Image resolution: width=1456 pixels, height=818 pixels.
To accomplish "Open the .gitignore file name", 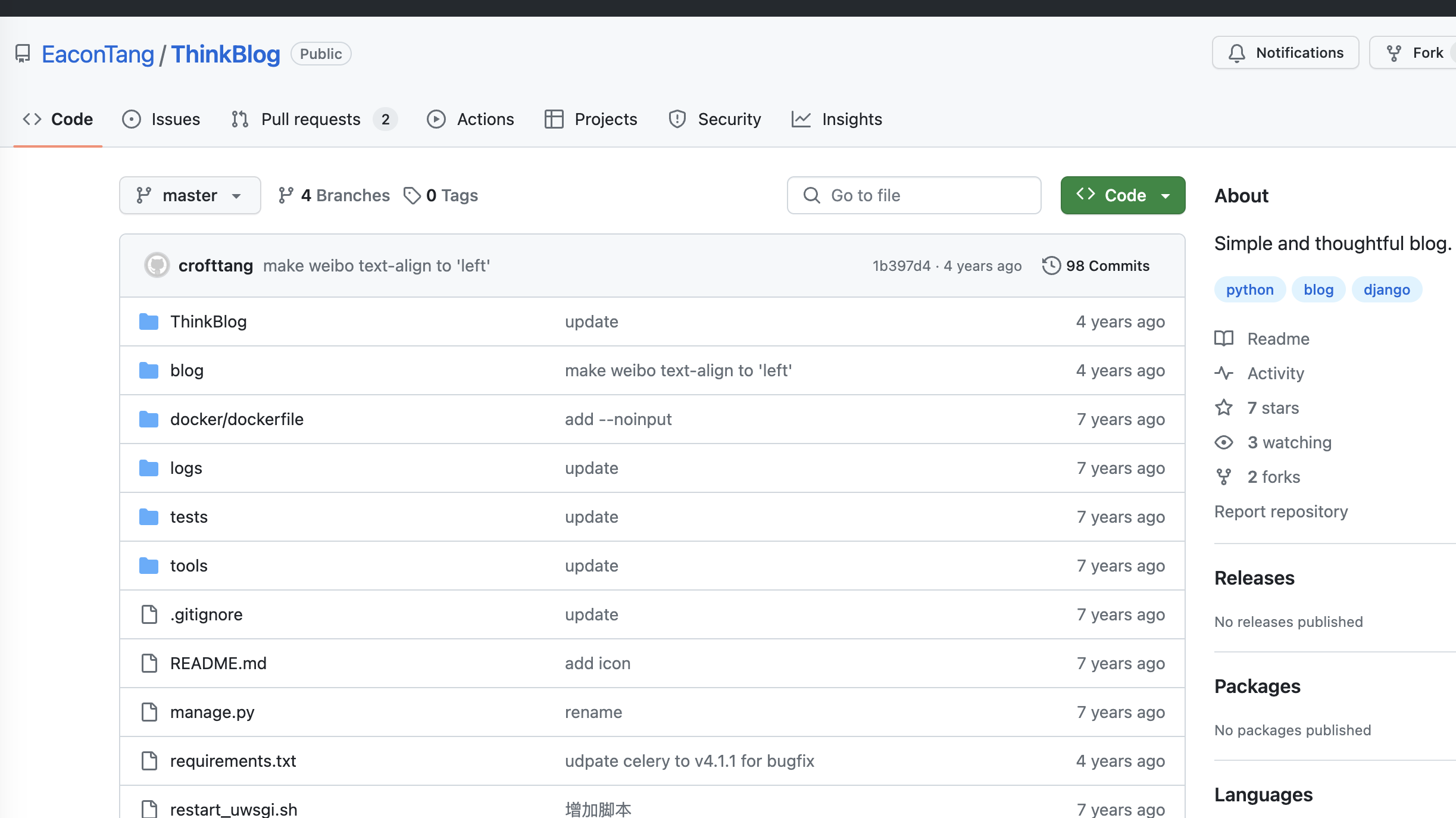I will tap(206, 614).
